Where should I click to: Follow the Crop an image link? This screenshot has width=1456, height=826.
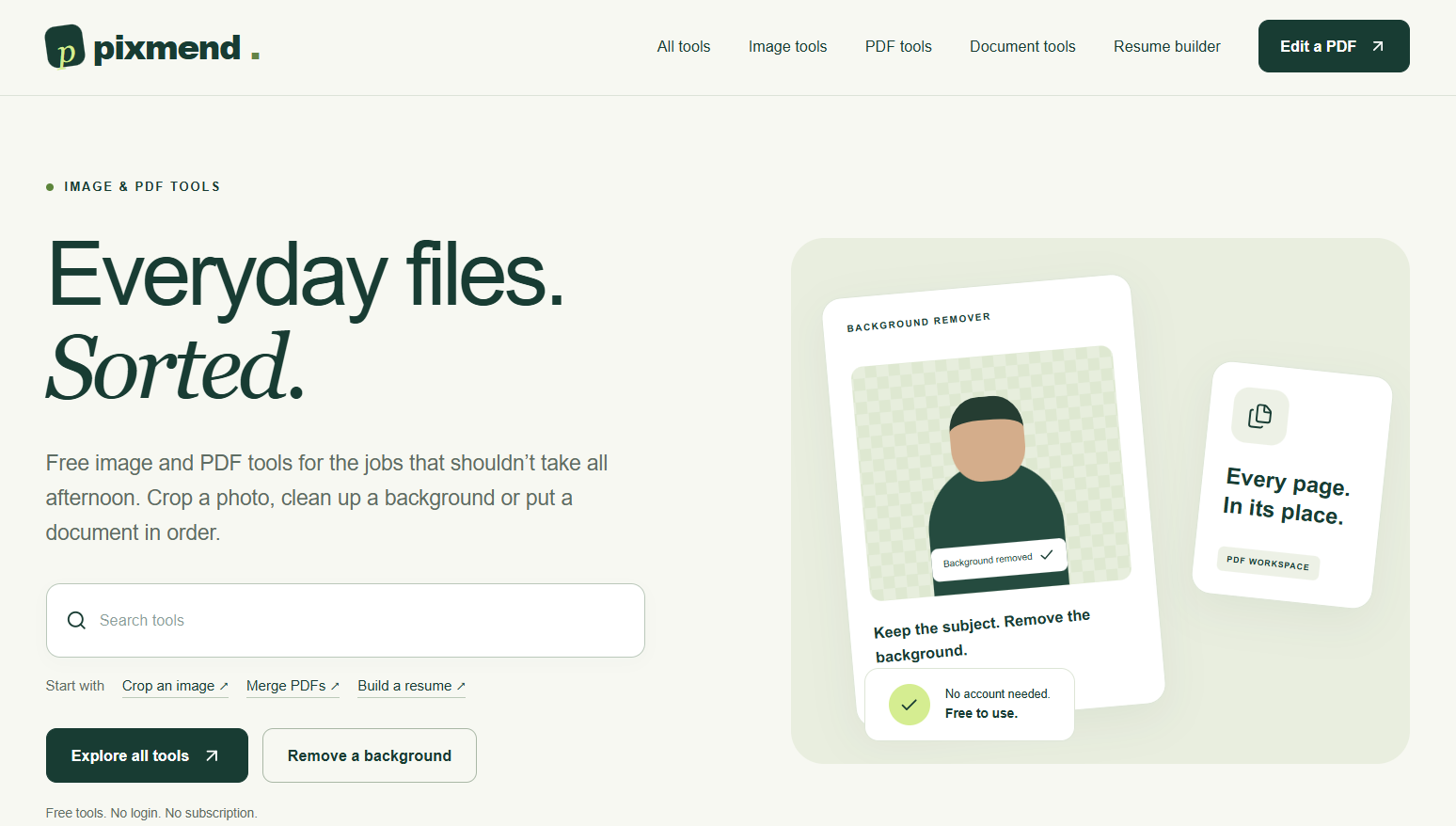(x=175, y=686)
